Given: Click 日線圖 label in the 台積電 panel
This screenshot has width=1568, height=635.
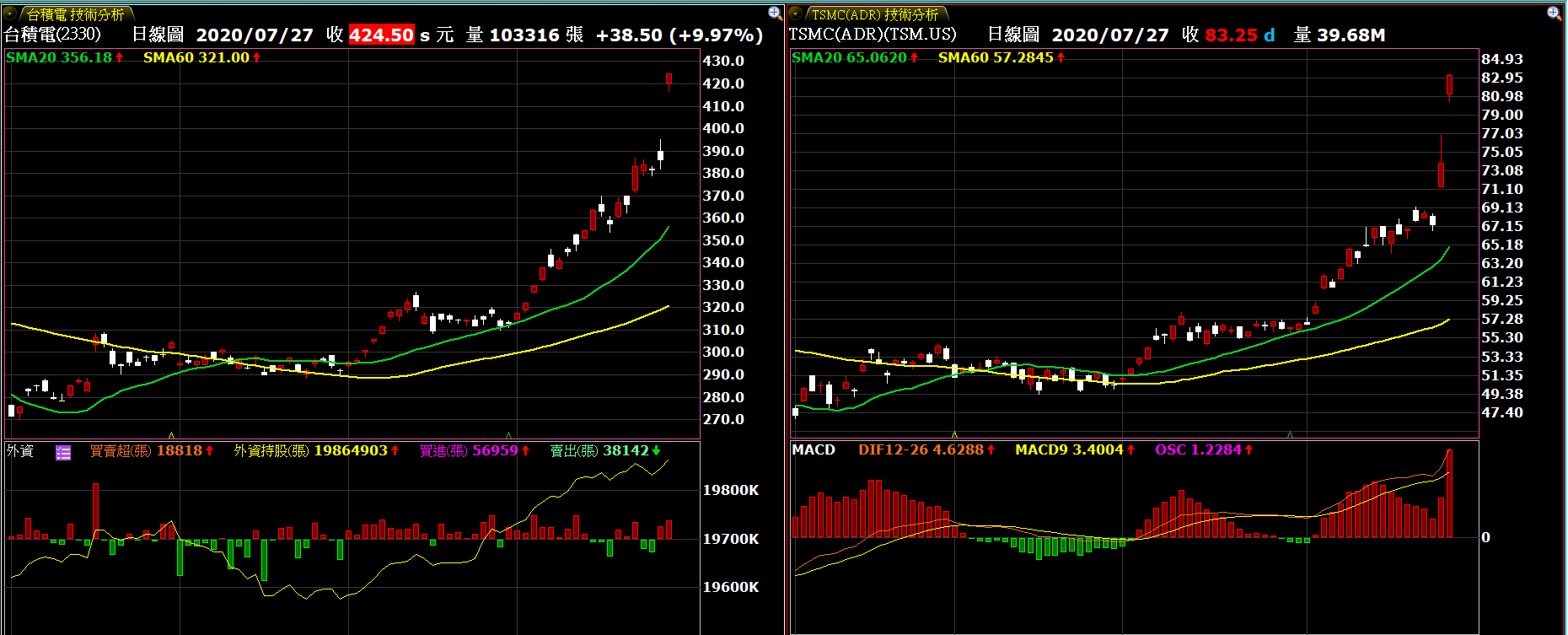Looking at the screenshot, I should 158,35.
